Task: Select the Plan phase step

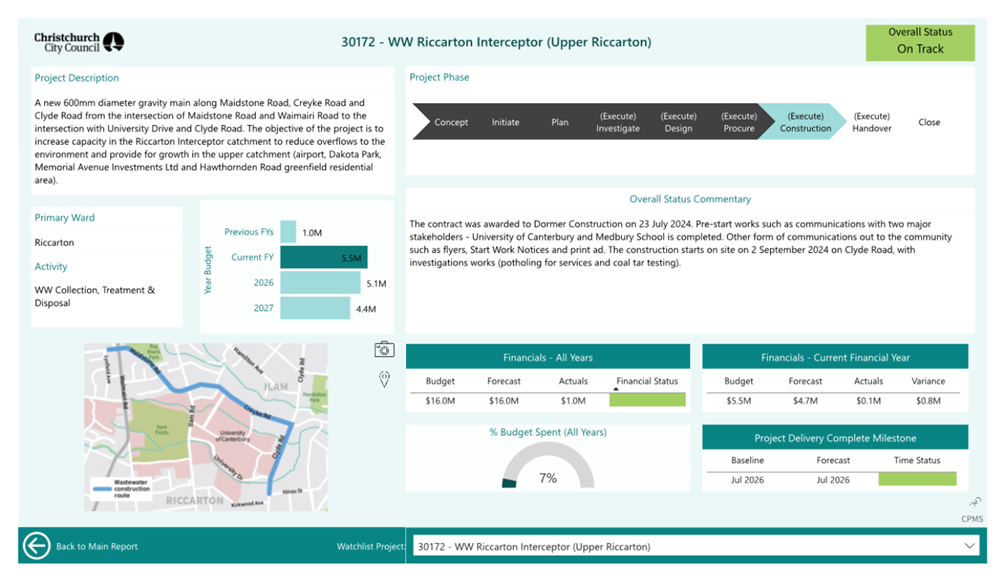Action: (x=560, y=122)
